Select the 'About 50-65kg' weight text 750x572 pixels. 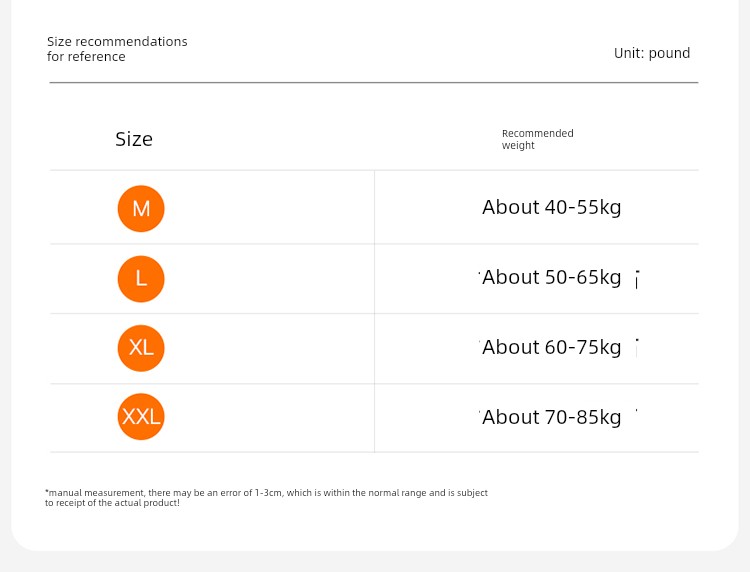coord(551,278)
